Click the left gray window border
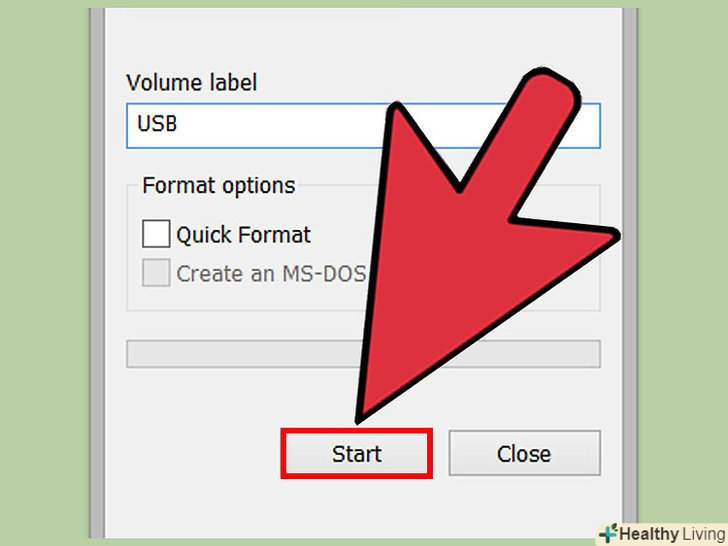The width and height of the screenshot is (728, 546). click(x=97, y=273)
